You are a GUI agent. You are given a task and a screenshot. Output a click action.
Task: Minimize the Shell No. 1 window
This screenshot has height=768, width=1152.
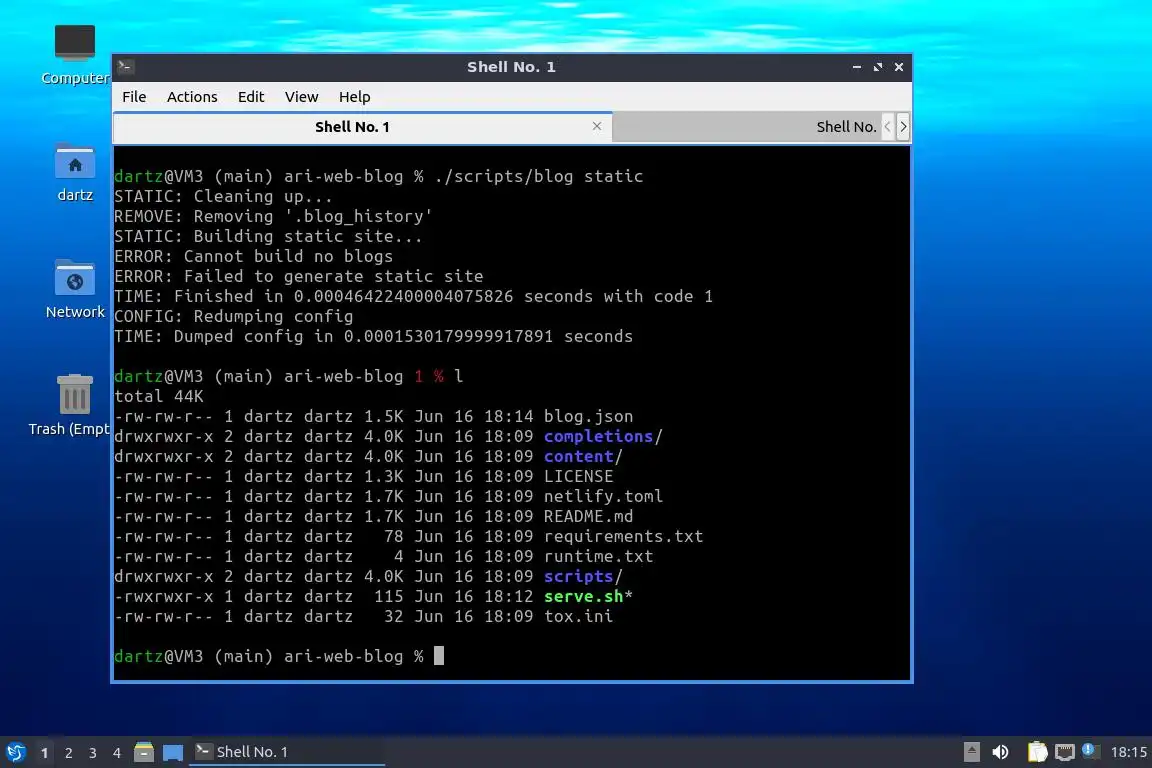coord(857,67)
